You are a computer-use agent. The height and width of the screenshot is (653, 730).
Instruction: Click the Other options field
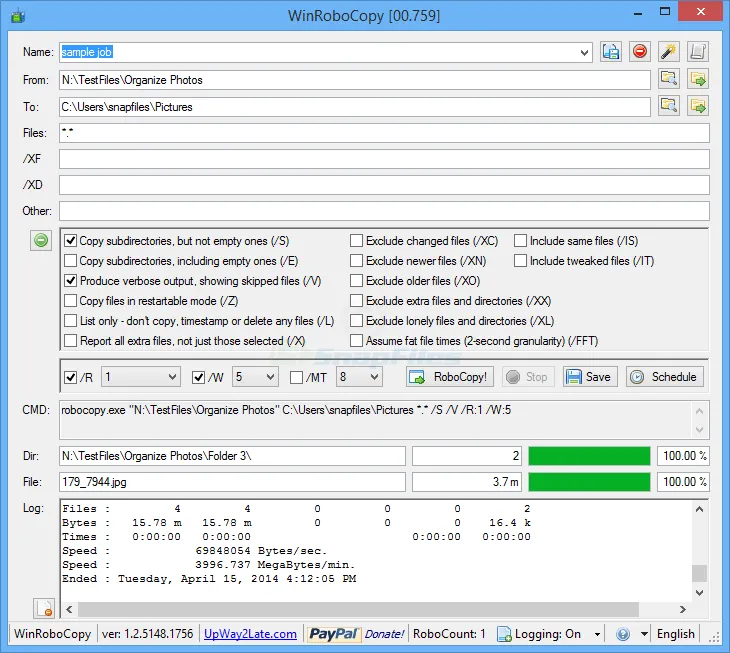point(384,211)
